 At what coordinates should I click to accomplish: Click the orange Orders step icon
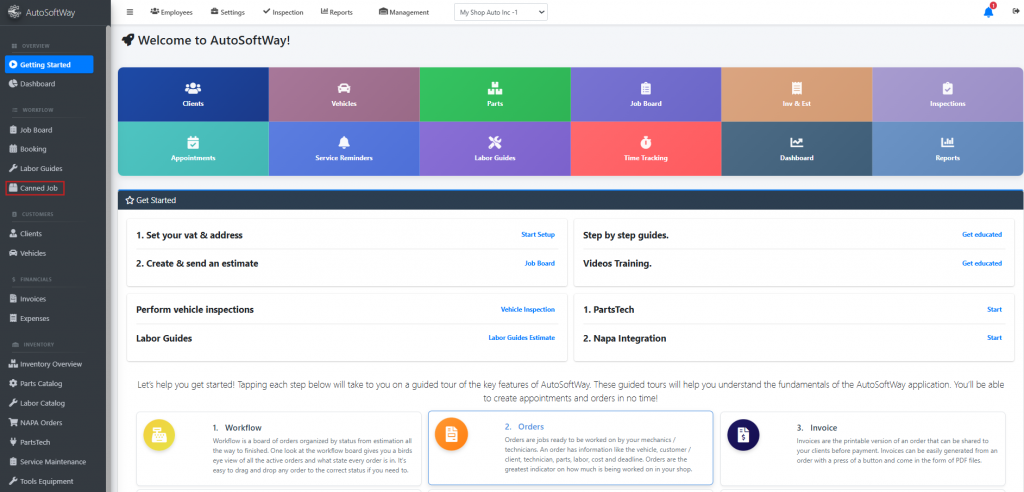[x=451, y=434]
